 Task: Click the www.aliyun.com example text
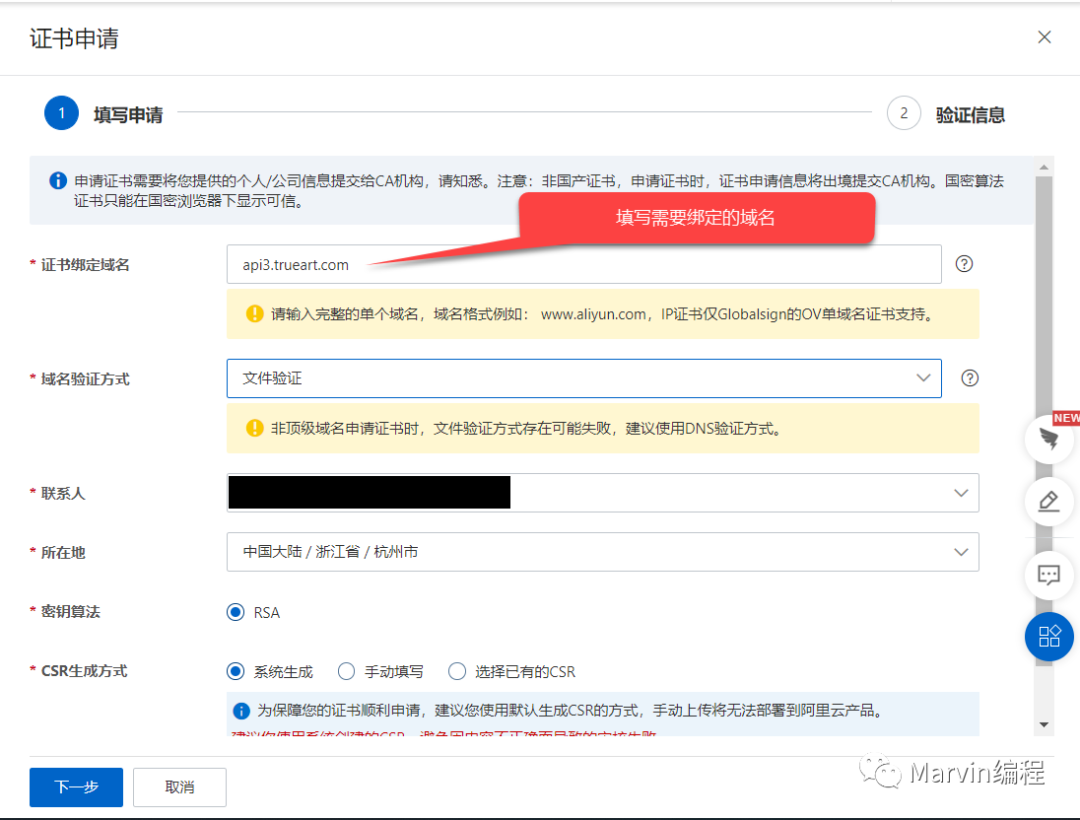pos(593,314)
